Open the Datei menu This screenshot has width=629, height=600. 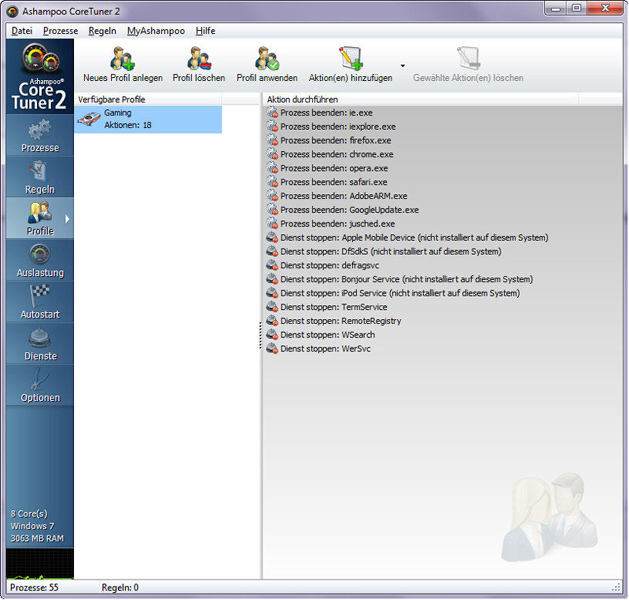[x=22, y=31]
